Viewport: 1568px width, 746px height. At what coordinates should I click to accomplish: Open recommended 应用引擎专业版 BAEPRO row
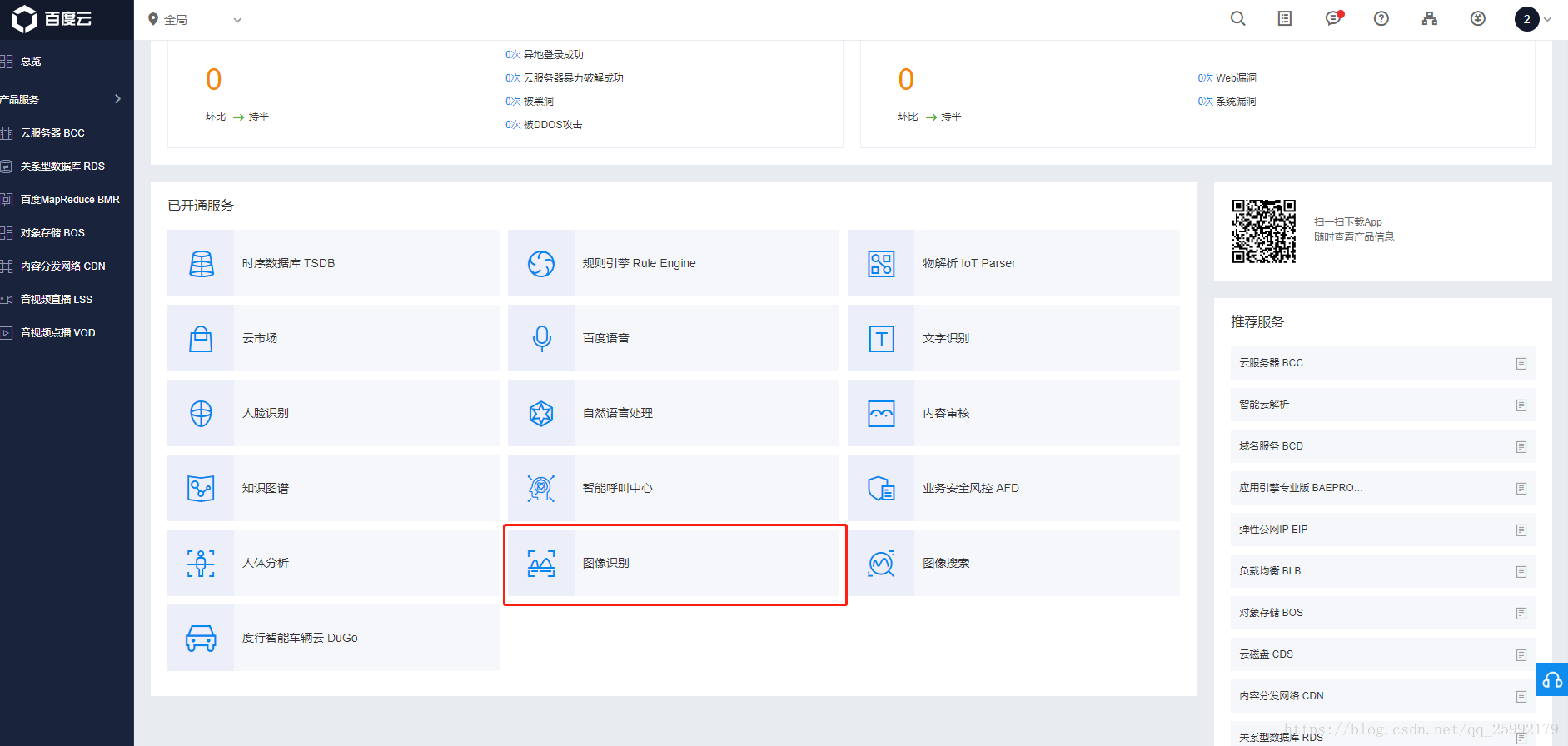[1383, 488]
